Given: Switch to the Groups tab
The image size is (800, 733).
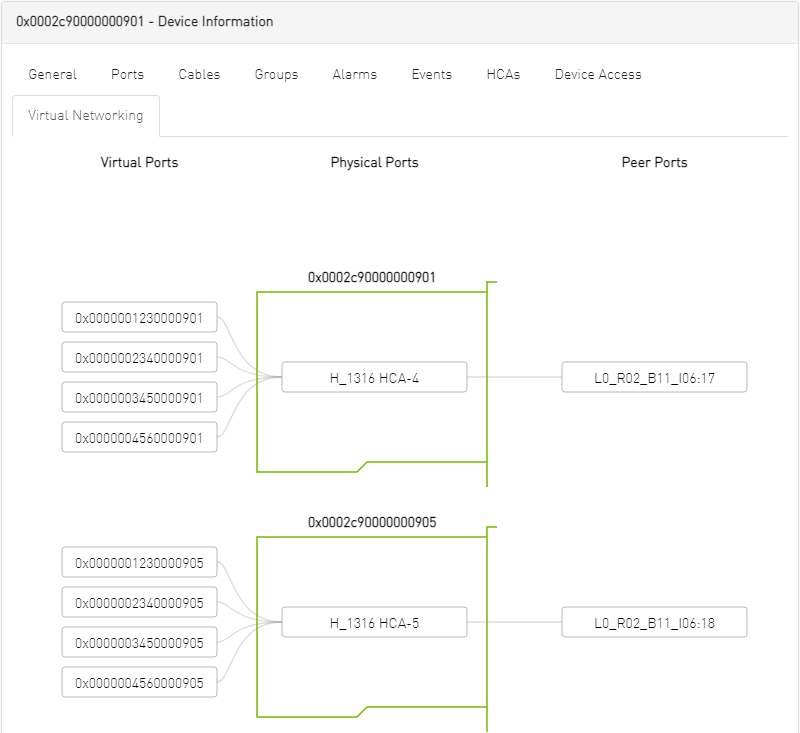Looking at the screenshot, I should (x=276, y=74).
